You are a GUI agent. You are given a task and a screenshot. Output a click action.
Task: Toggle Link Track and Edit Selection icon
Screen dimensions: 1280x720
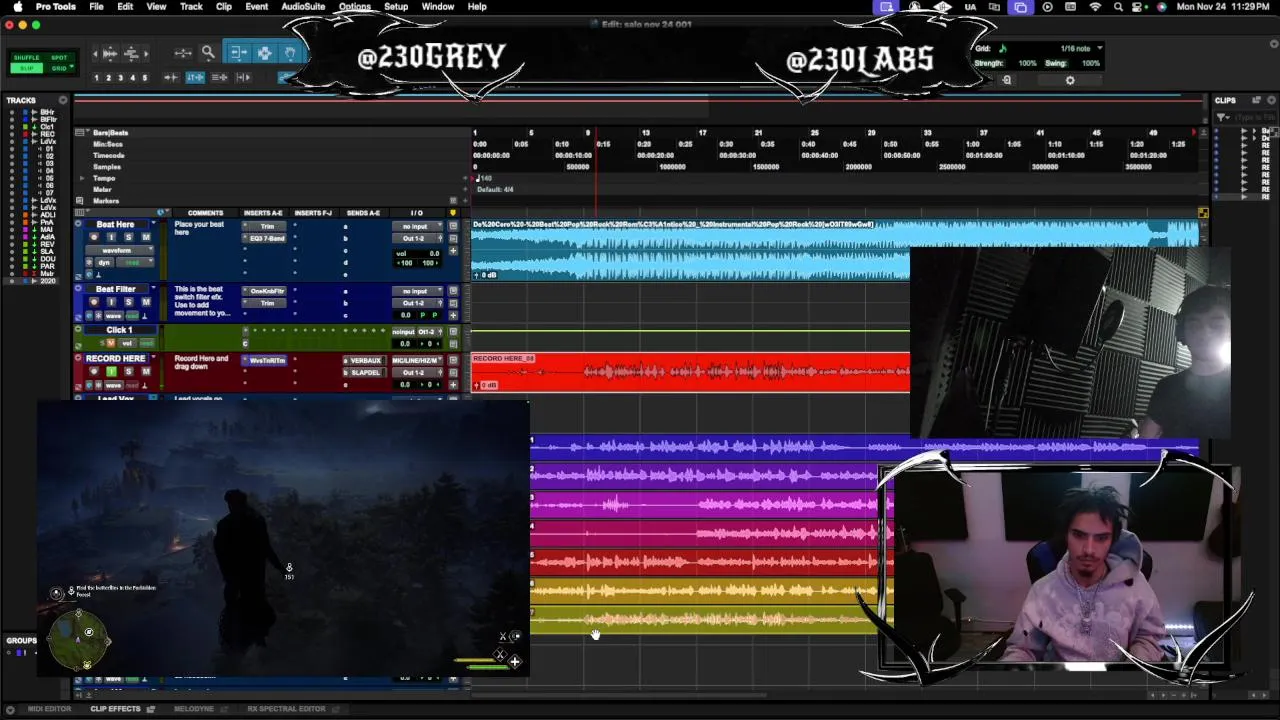point(219,77)
